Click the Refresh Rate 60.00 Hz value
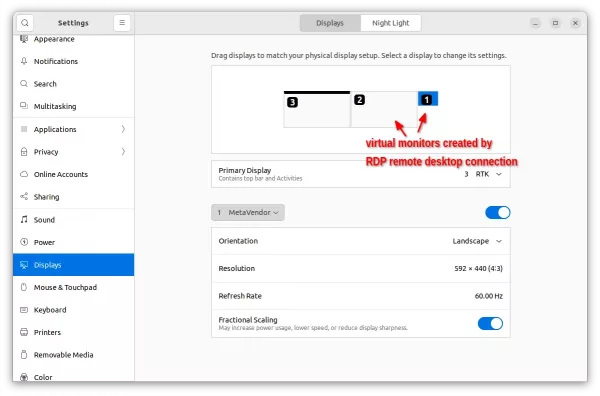The height and width of the screenshot is (396, 600). 489,296
